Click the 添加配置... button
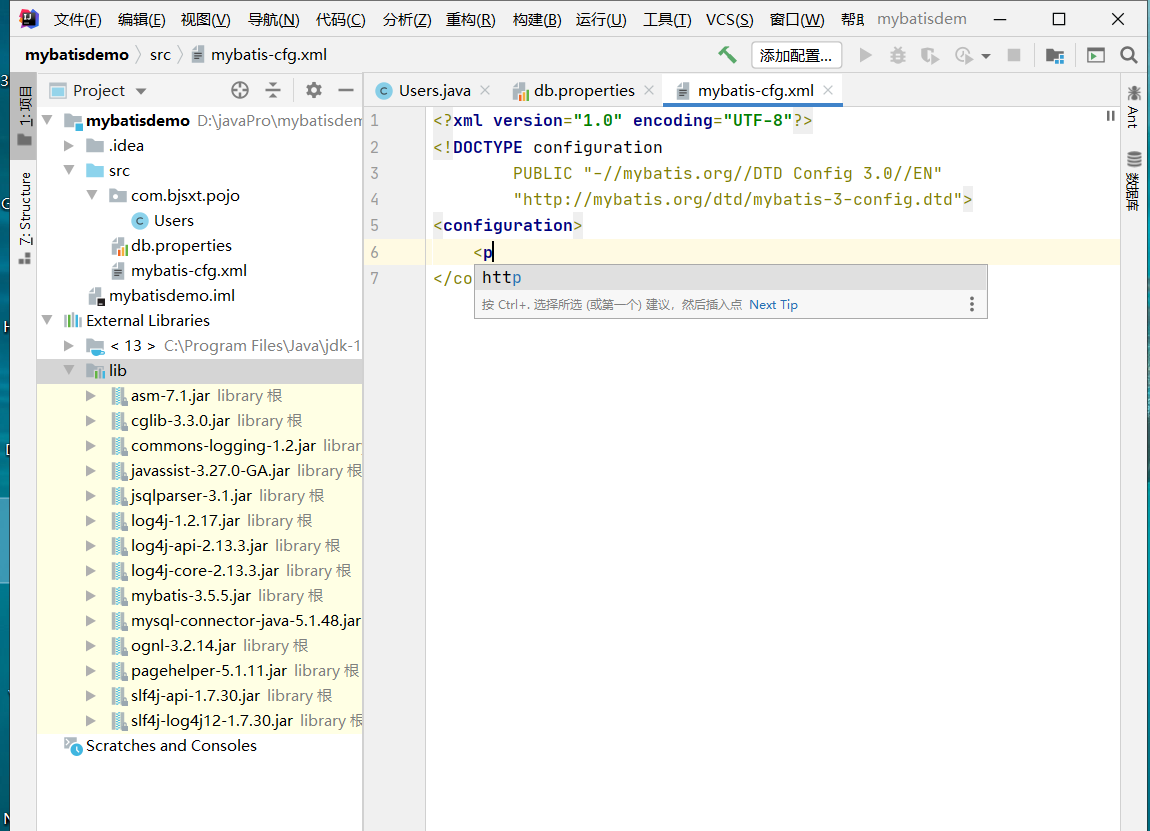The width and height of the screenshot is (1150, 831). point(796,56)
